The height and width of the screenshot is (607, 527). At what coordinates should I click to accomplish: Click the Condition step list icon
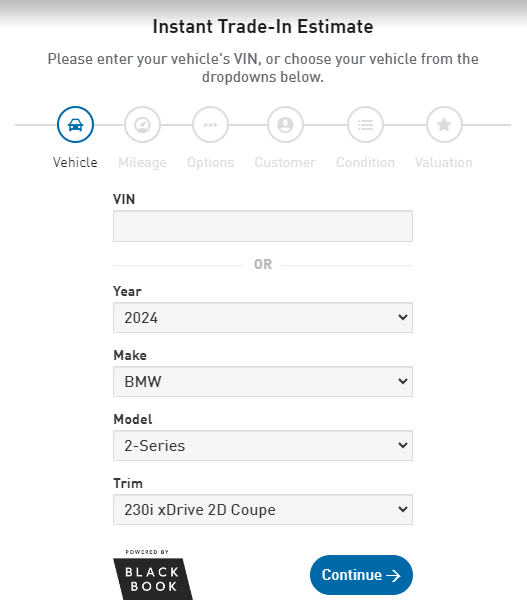point(366,125)
